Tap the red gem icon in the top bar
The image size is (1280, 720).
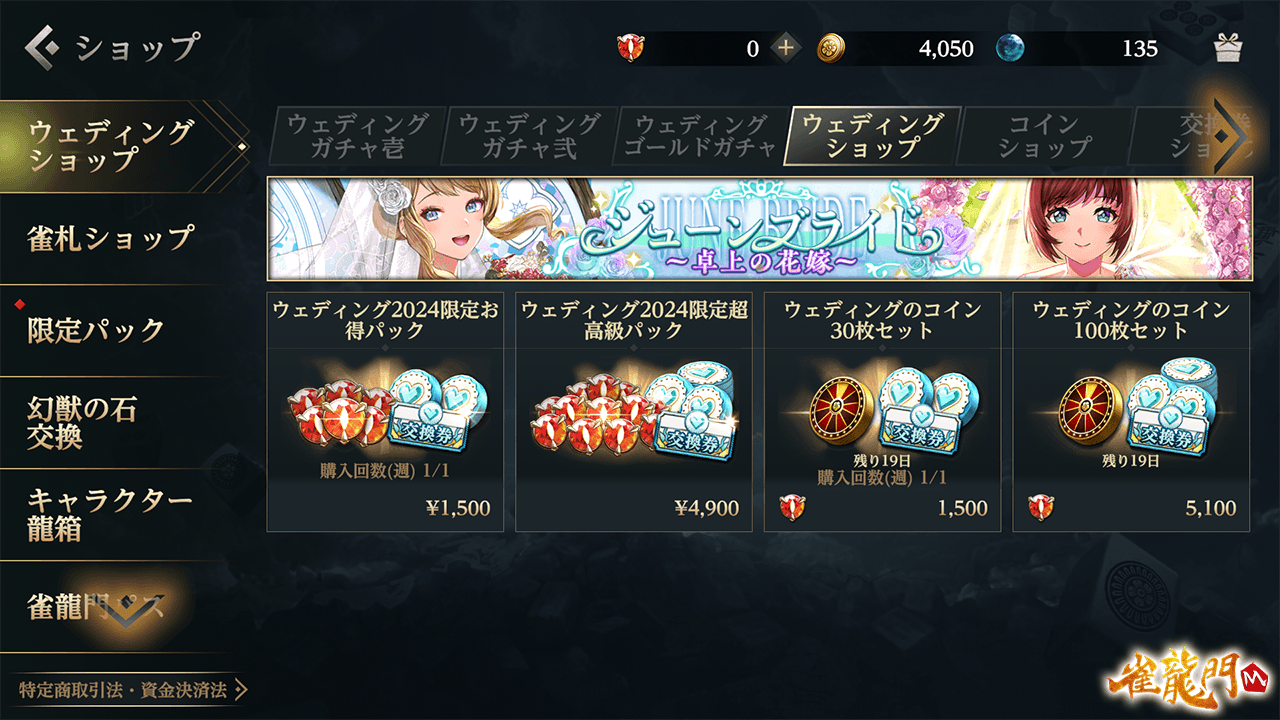pos(631,48)
